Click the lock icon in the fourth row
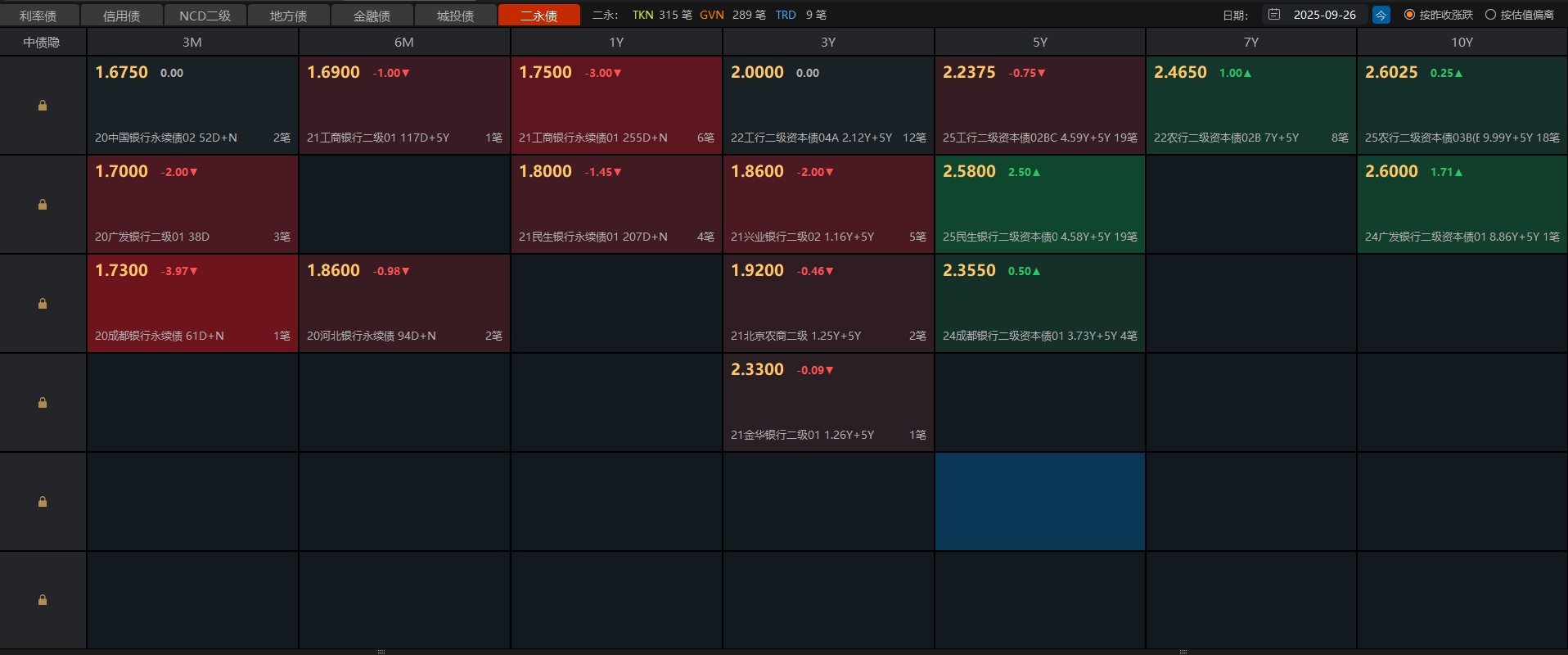1568x655 pixels. 43,403
